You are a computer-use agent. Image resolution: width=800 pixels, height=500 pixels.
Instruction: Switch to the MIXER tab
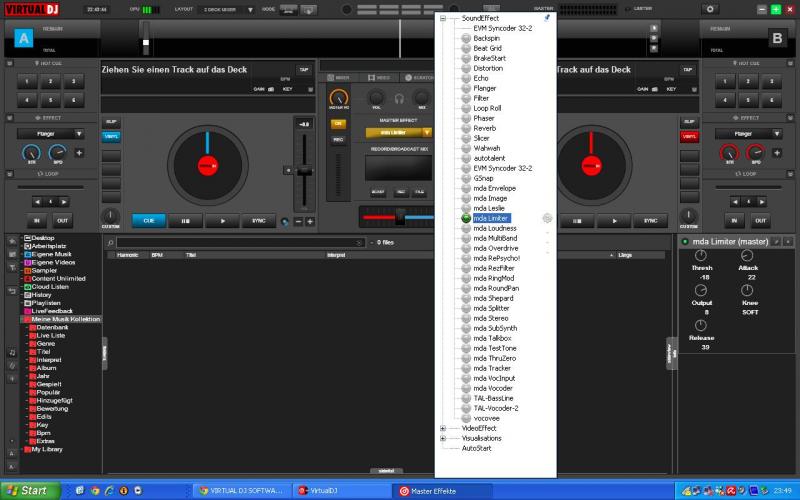tap(338, 78)
